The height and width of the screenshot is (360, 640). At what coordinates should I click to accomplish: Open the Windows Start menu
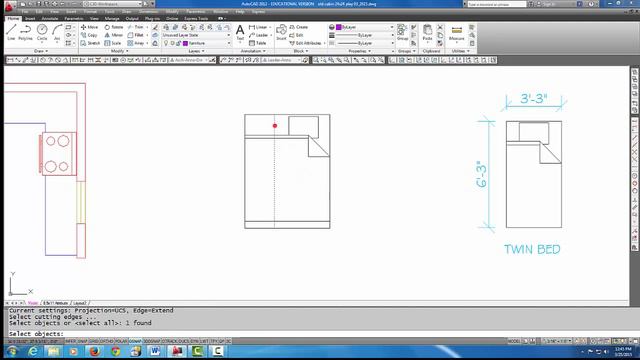(x=12, y=351)
